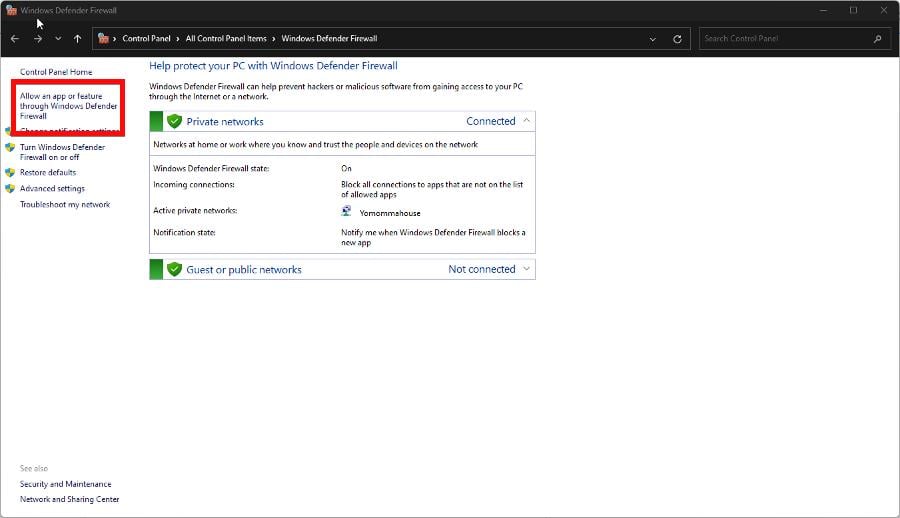
Task: Minimize the Windows Defender Firewall window
Action: click(824, 10)
